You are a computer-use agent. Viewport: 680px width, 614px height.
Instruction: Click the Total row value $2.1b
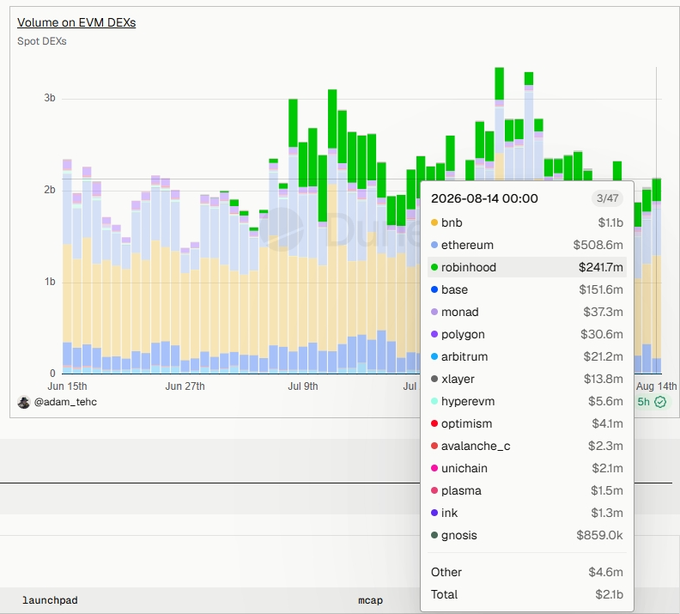pyautogui.click(x=609, y=594)
